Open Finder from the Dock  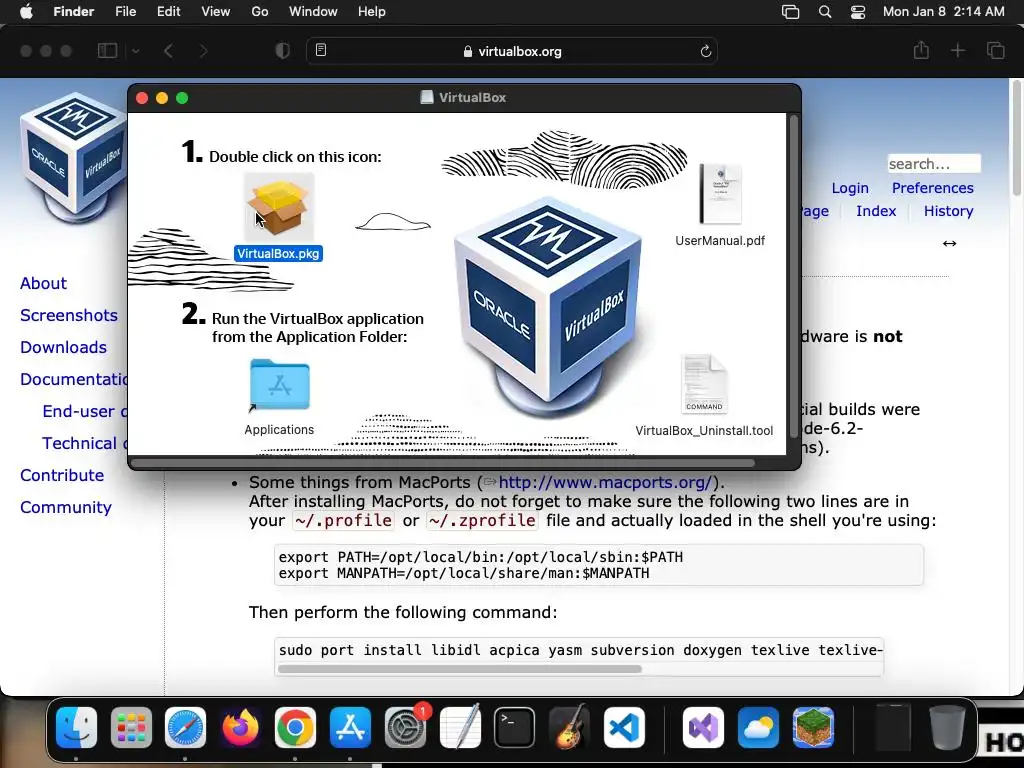point(76,727)
